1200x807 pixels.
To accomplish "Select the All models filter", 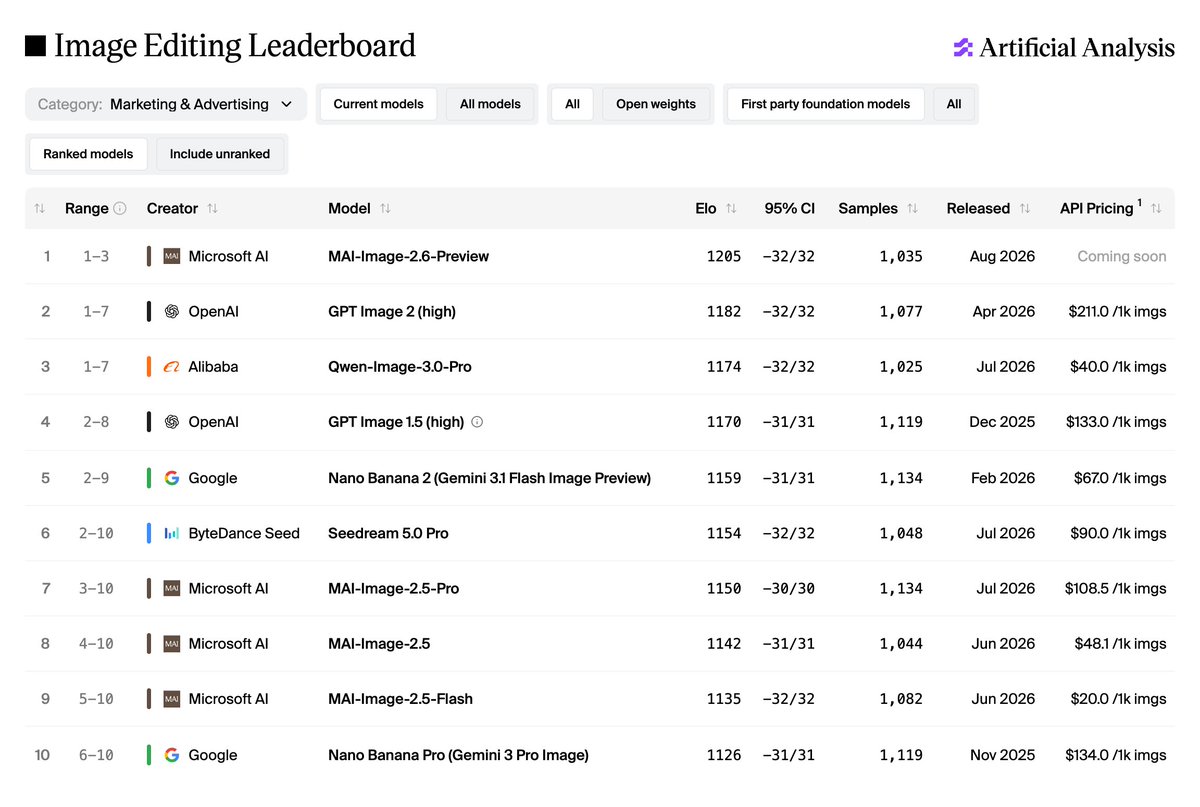I will pyautogui.click(x=490, y=104).
